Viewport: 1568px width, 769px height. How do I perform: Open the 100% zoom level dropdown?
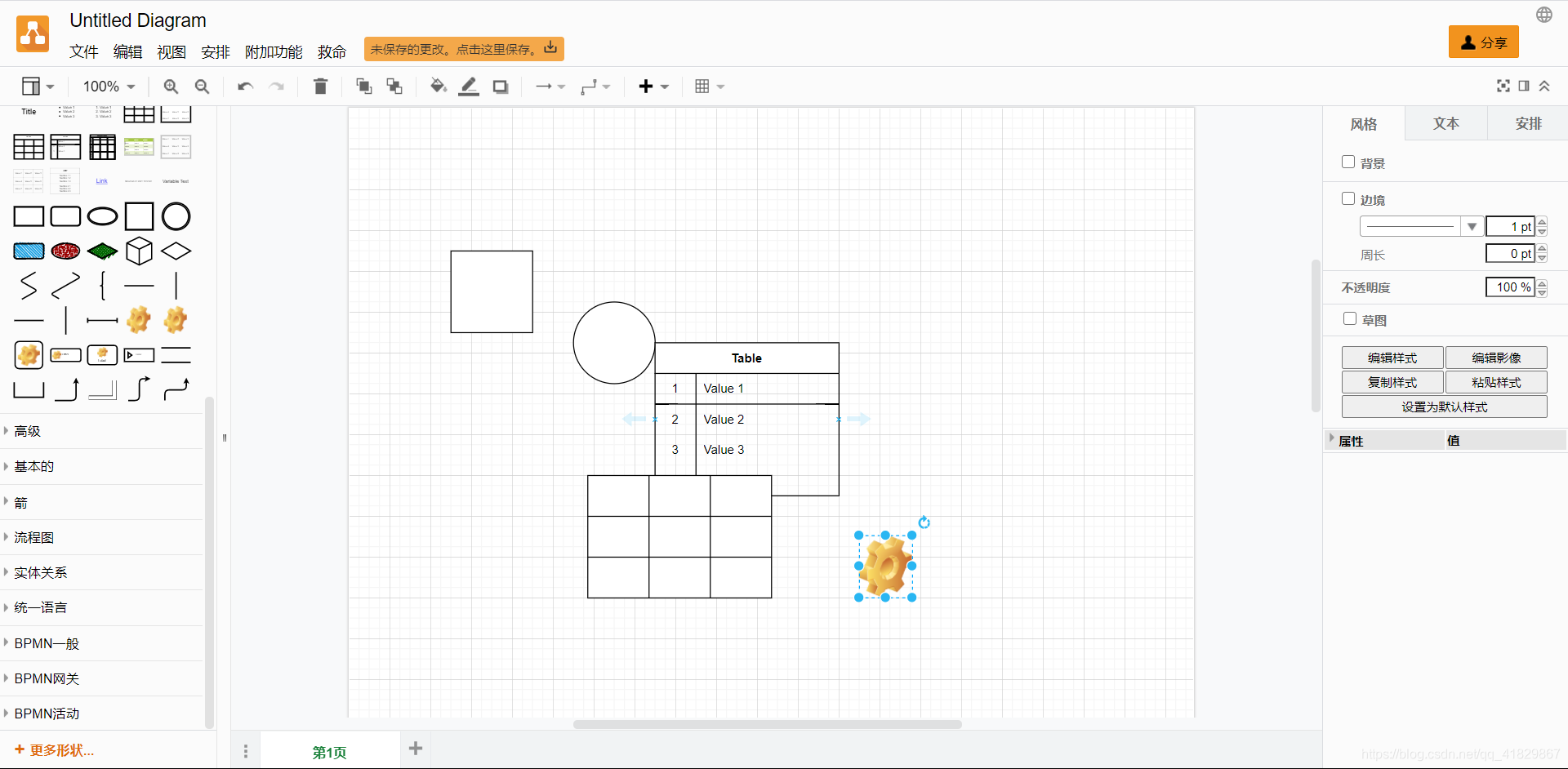tap(109, 87)
